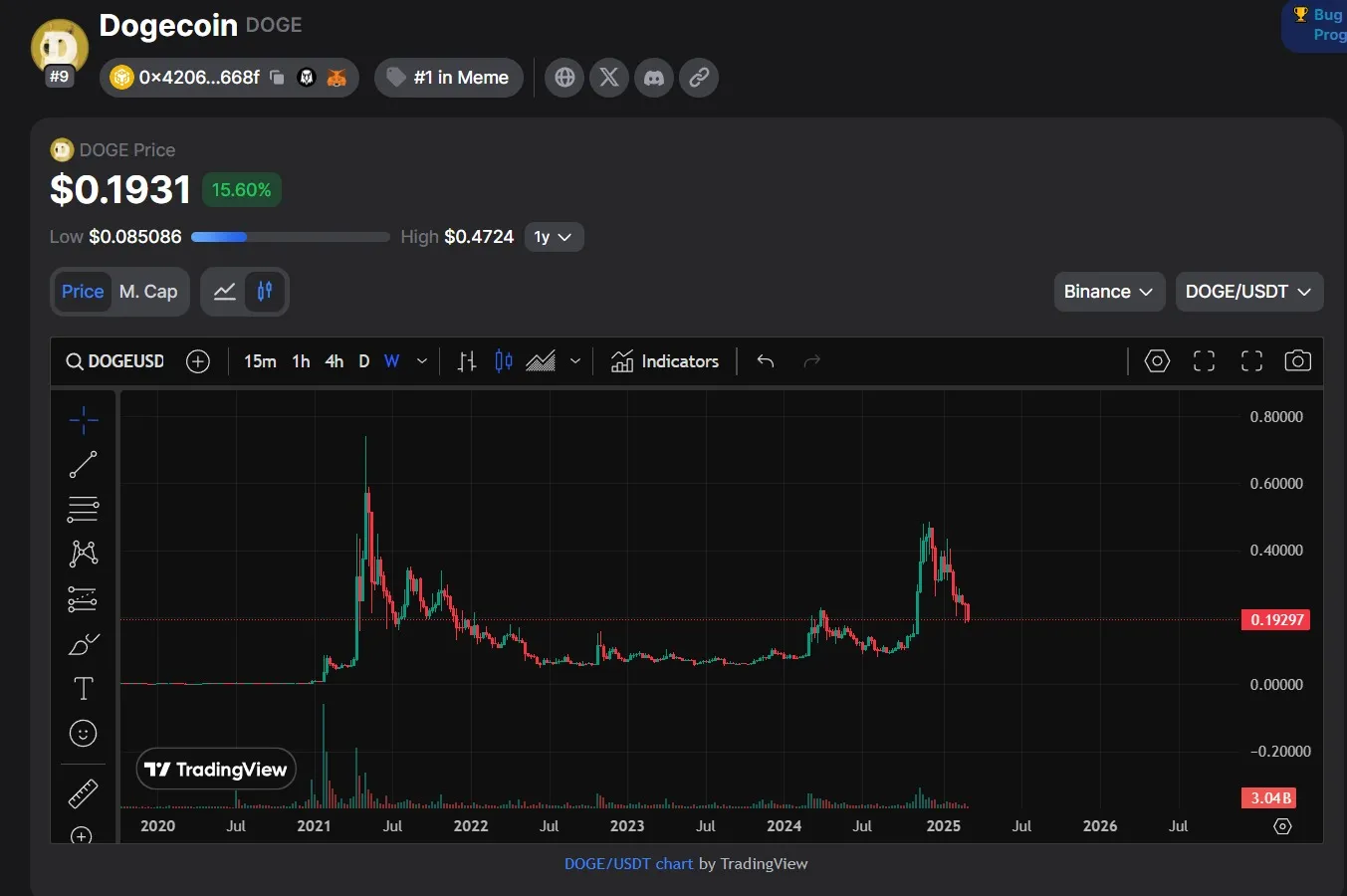Open the emoji sticker tool
Image resolution: width=1347 pixels, height=896 pixels.
point(83,734)
